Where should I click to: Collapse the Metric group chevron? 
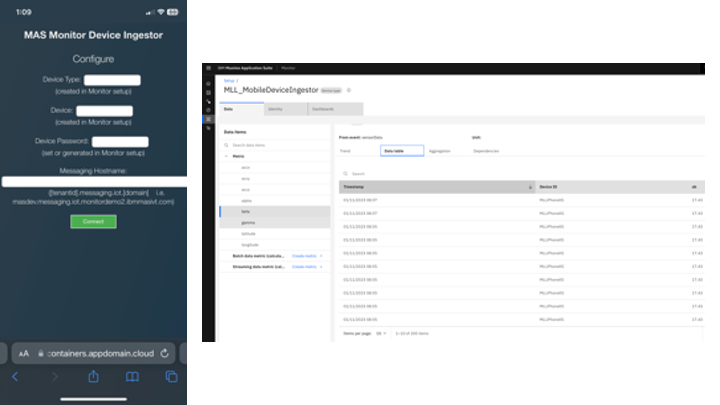point(226,156)
